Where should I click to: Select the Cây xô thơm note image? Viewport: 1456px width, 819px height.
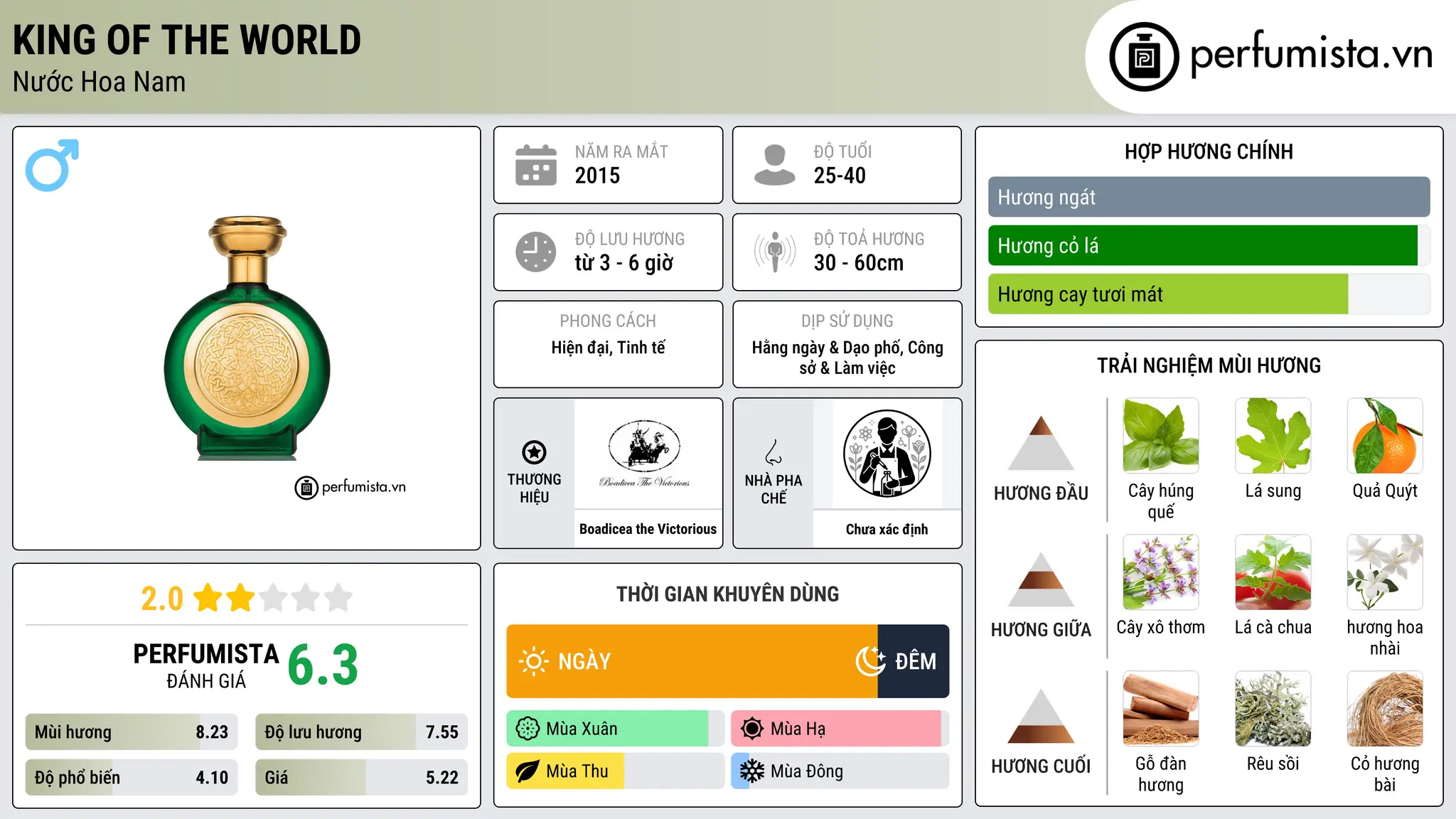point(1161,572)
